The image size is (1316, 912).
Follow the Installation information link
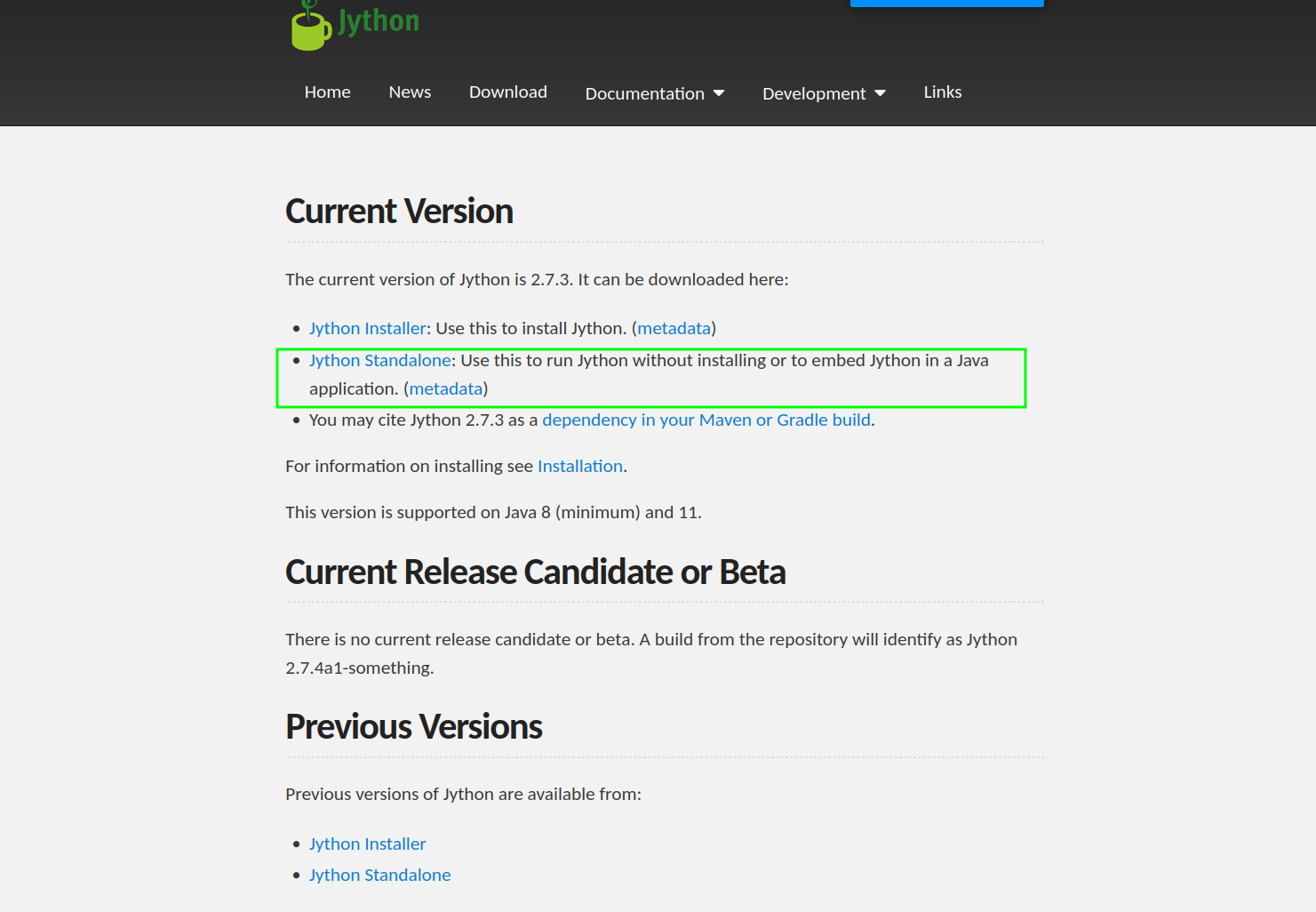pyautogui.click(x=579, y=467)
